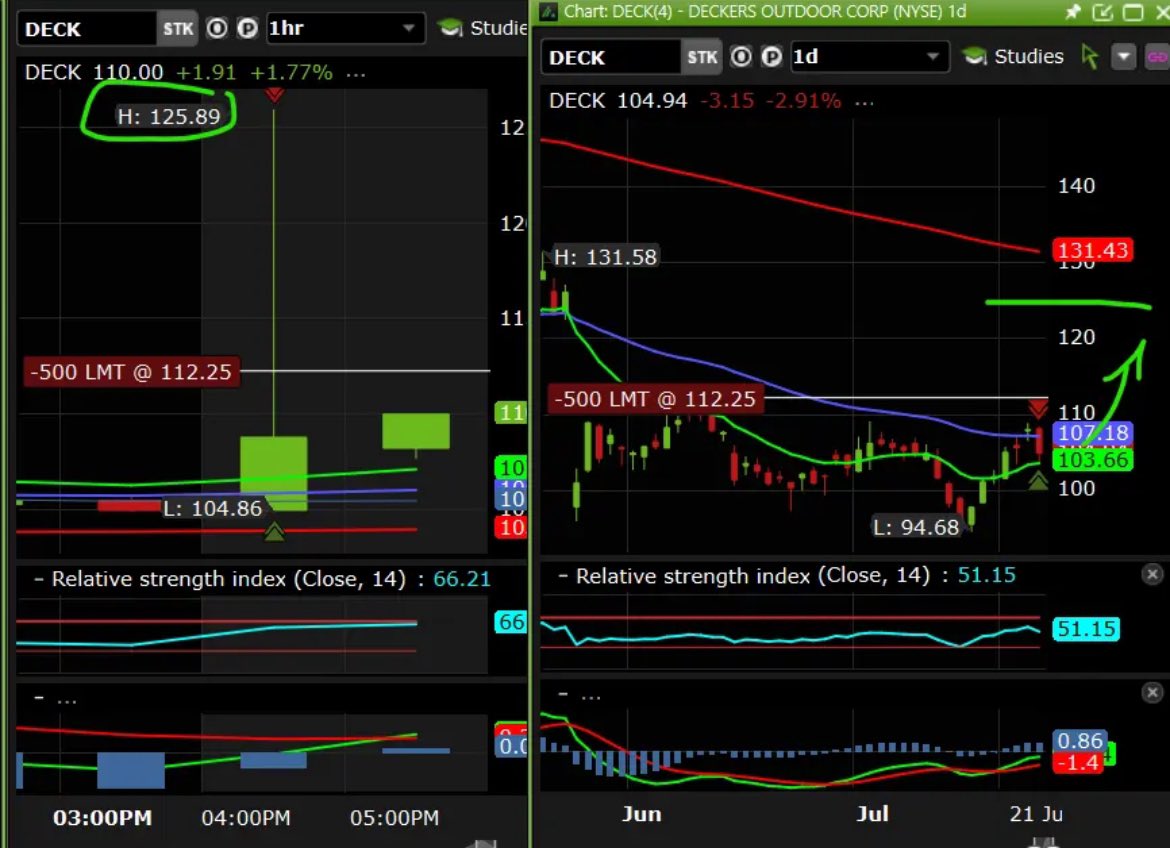Open the 1hr timeframe dropdown
Image resolution: width=1170 pixels, height=848 pixels.
[x=345, y=28]
